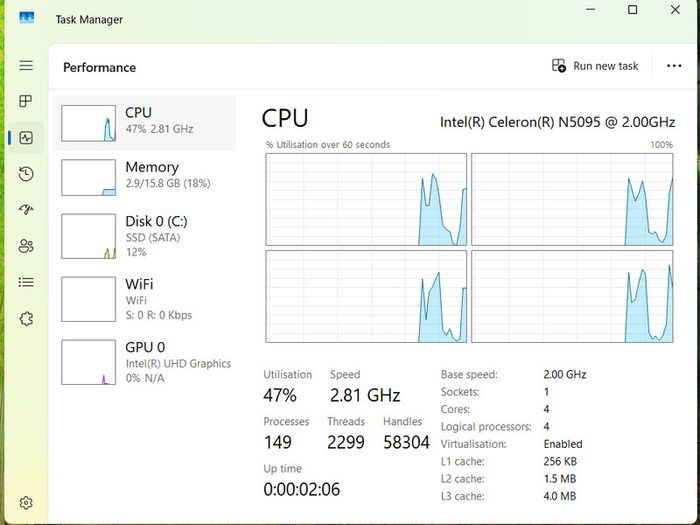The width and height of the screenshot is (700, 525).
Task: Click '% Utilisation over 60 seconds' label
Action: click(328, 145)
